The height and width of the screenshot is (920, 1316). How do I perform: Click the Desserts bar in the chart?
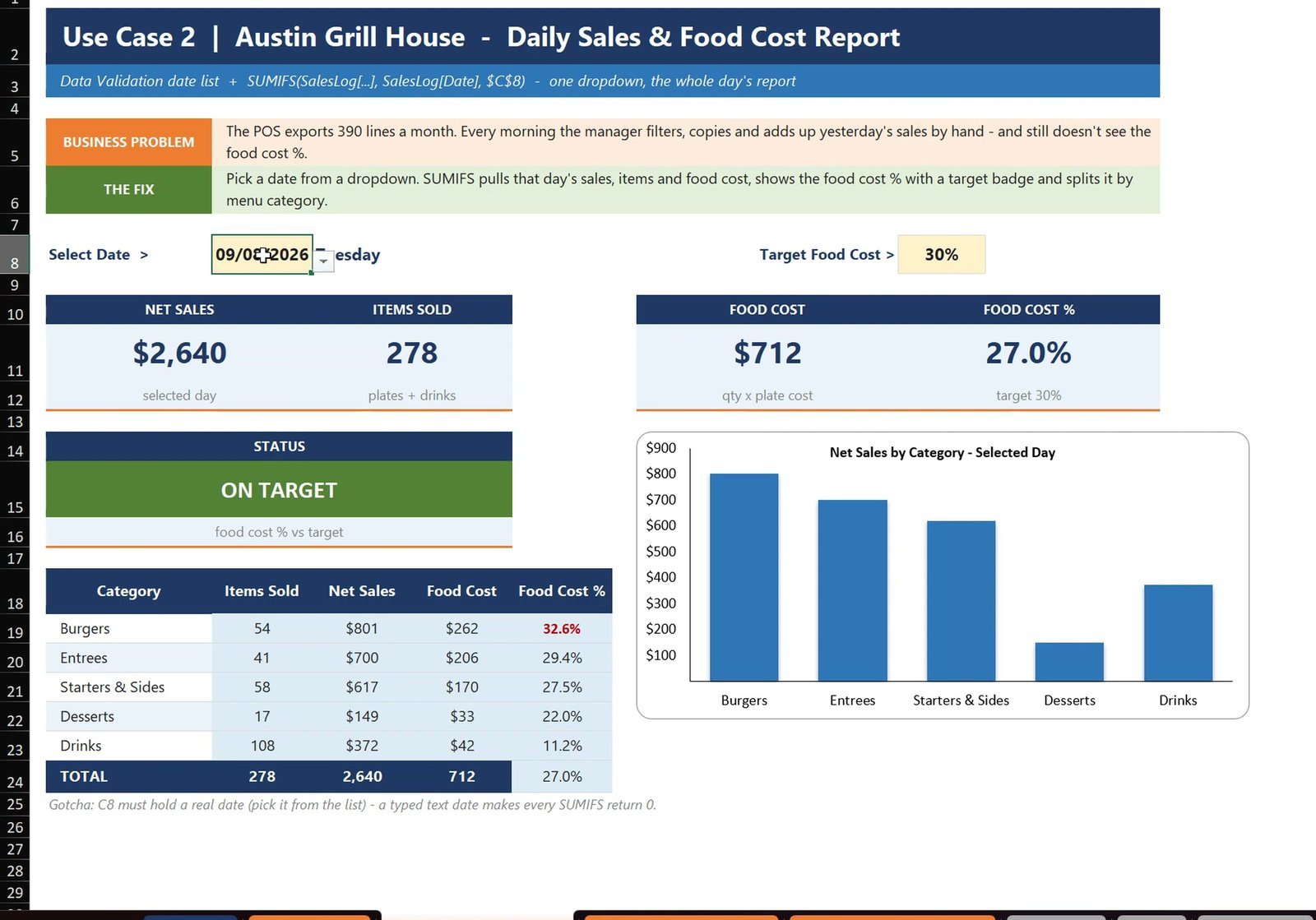coord(1069,662)
